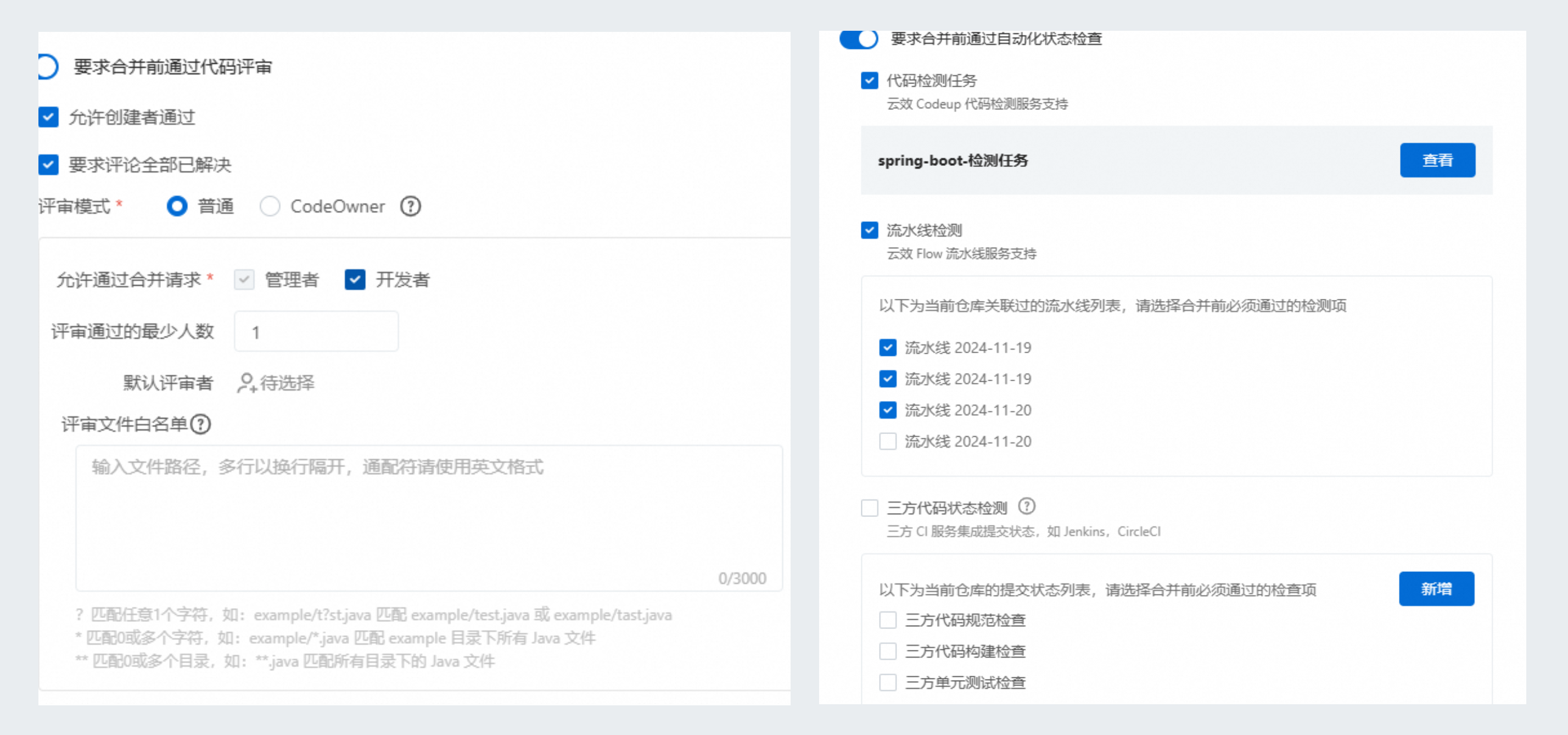This screenshot has width=1568, height=735.
Task: Uncheck 流水线检测 checkbox
Action: tap(869, 230)
